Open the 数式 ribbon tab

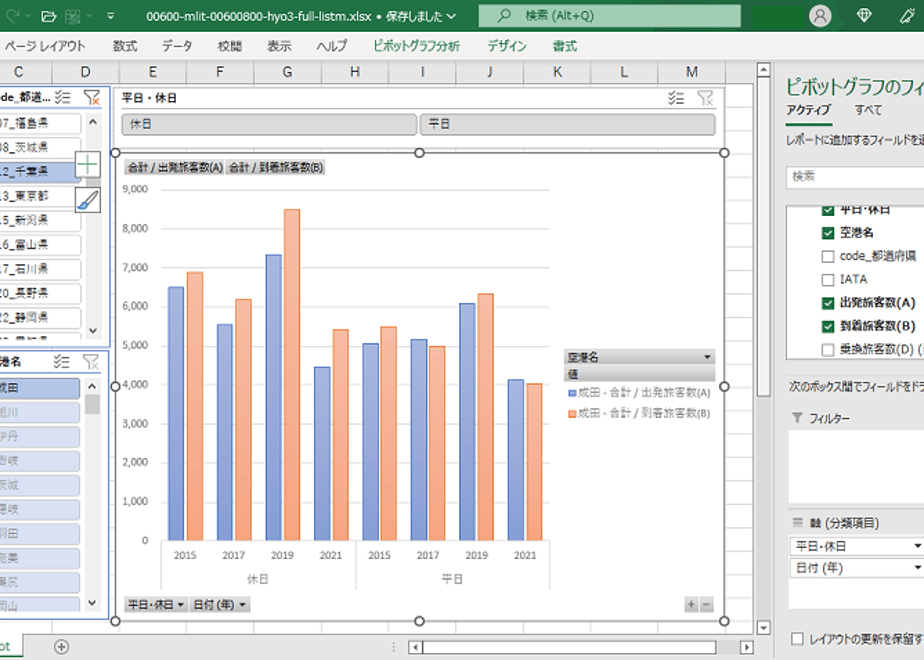[125, 46]
